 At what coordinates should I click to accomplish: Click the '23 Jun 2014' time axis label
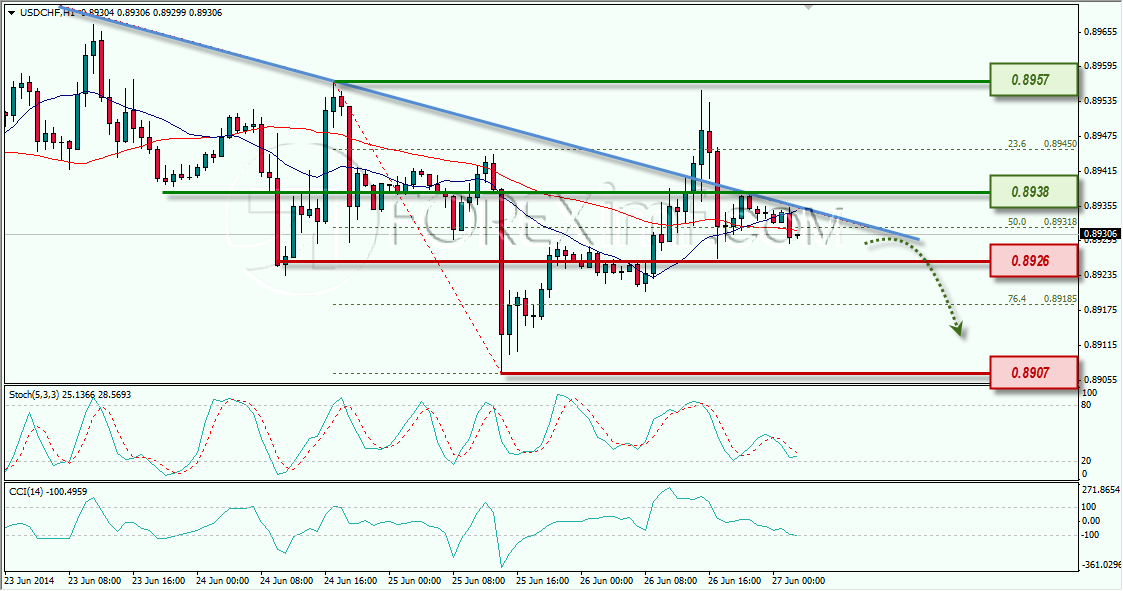(29, 581)
